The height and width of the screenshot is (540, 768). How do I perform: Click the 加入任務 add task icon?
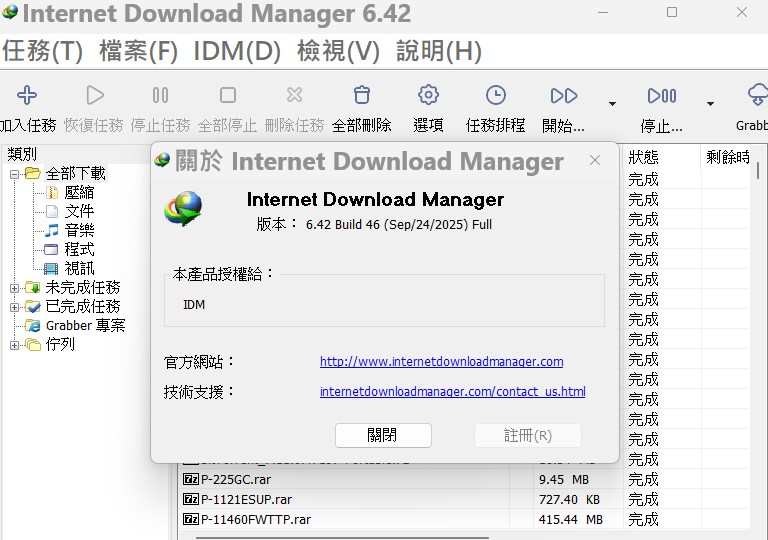coord(27,96)
